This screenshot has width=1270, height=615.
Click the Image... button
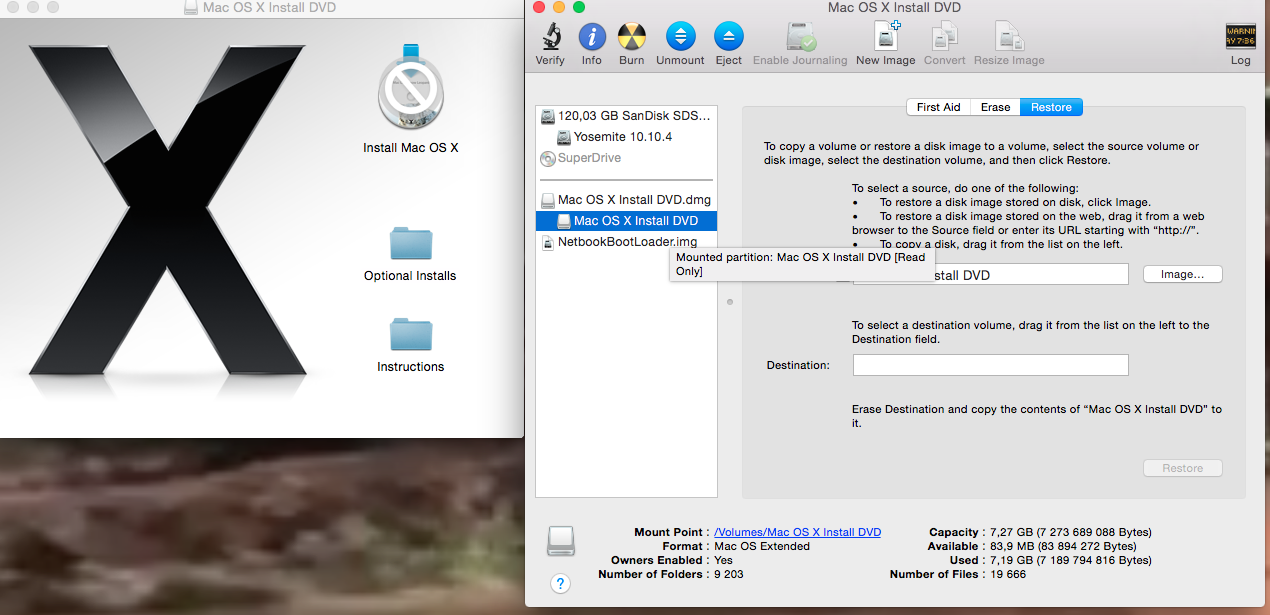[1182, 274]
